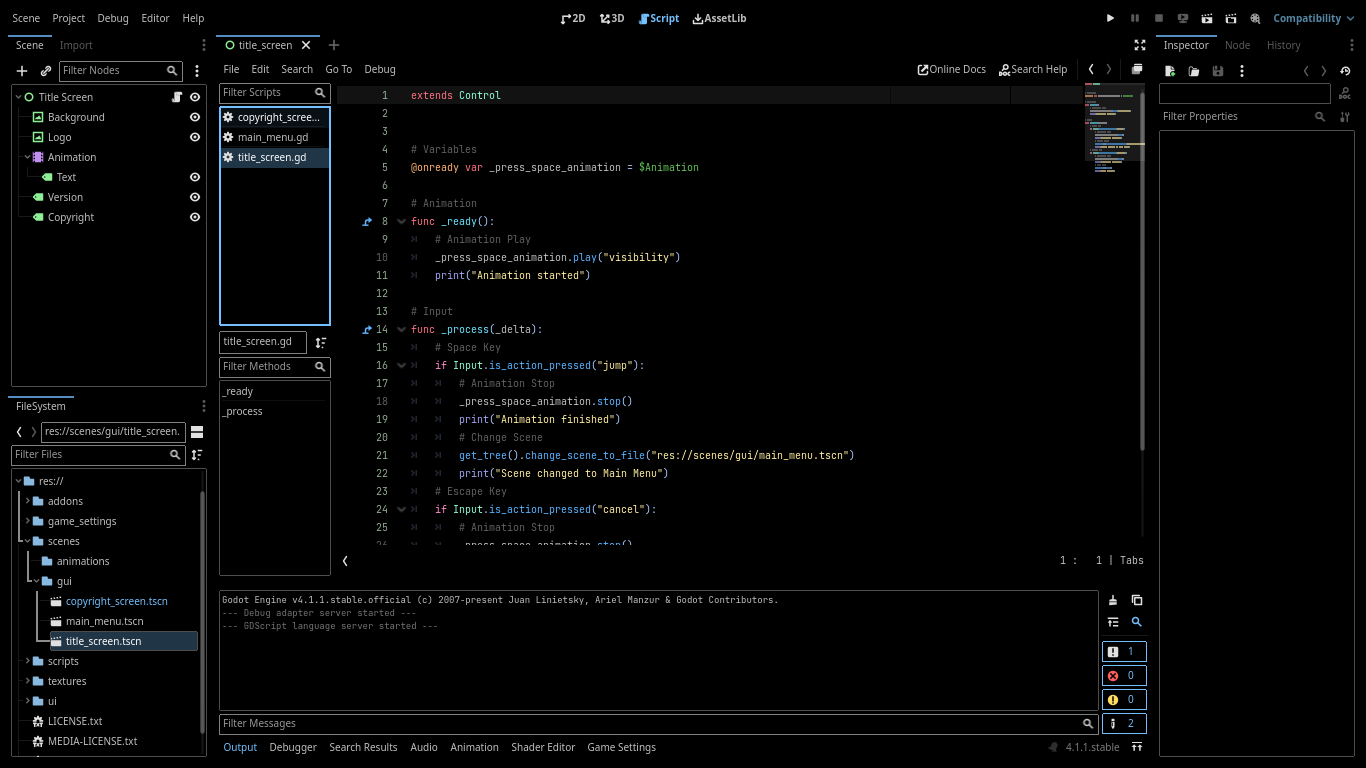Open the Debug menu in the script editor
Image resolution: width=1366 pixels, height=768 pixels.
[x=379, y=69]
